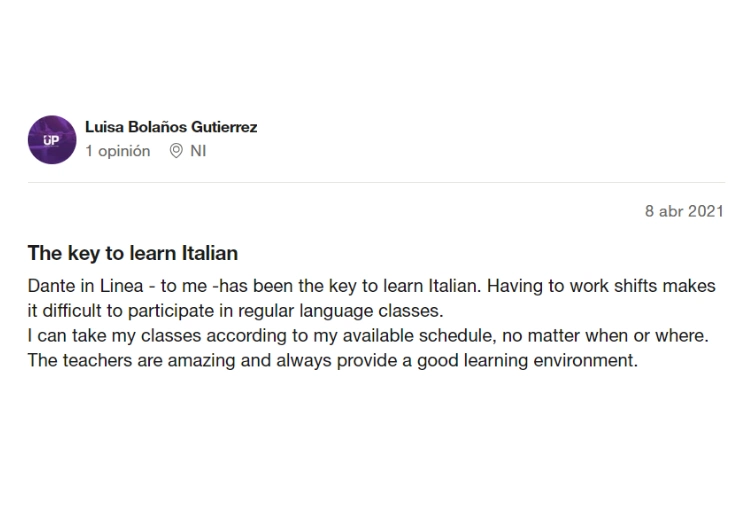Click the year "2021" in the date
The height and width of the screenshot is (520, 750).
tap(705, 212)
